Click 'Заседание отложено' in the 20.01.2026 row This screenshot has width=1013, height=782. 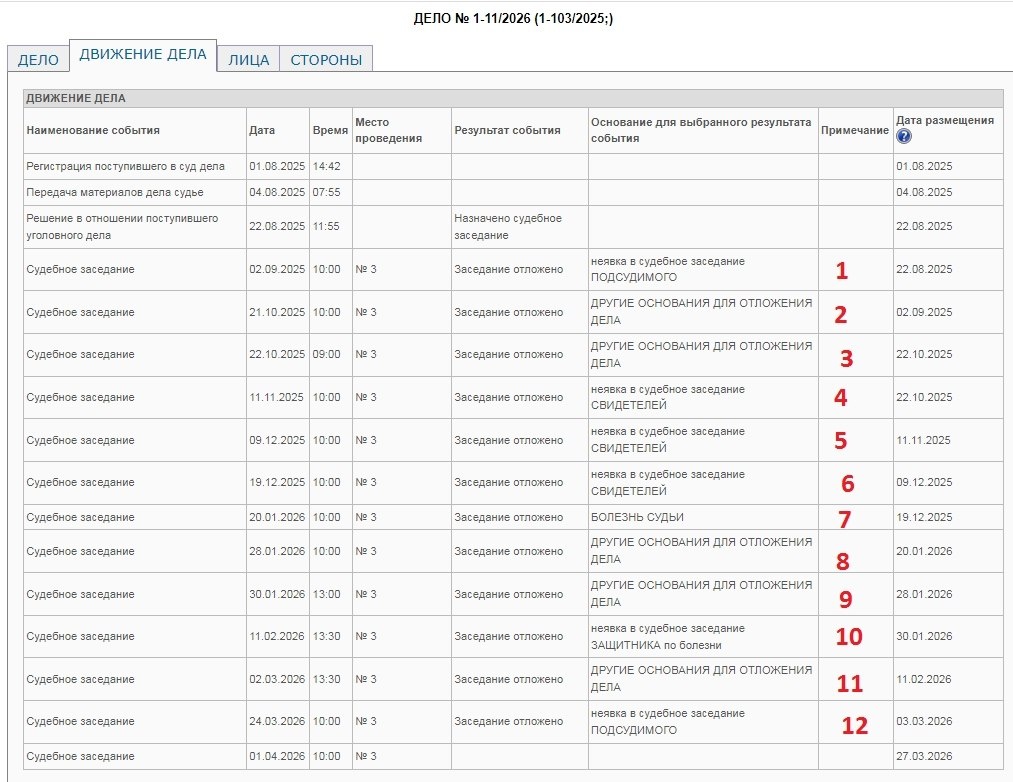(x=508, y=517)
